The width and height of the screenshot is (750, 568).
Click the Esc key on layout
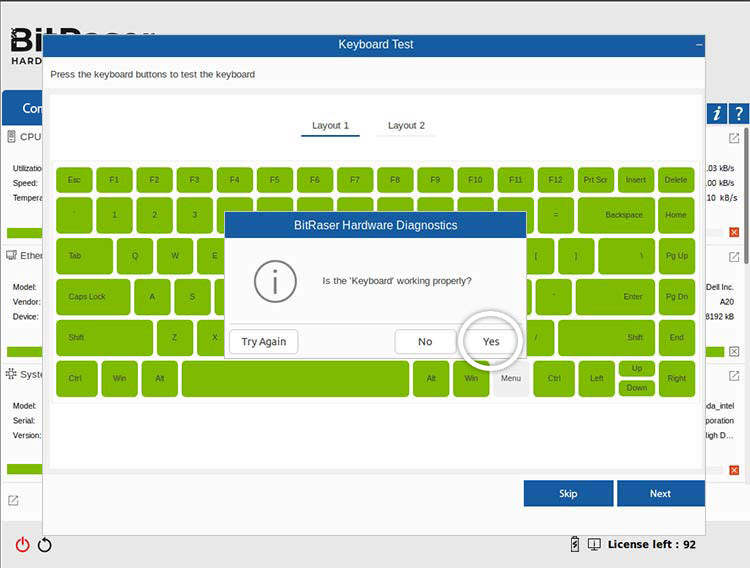point(74,180)
